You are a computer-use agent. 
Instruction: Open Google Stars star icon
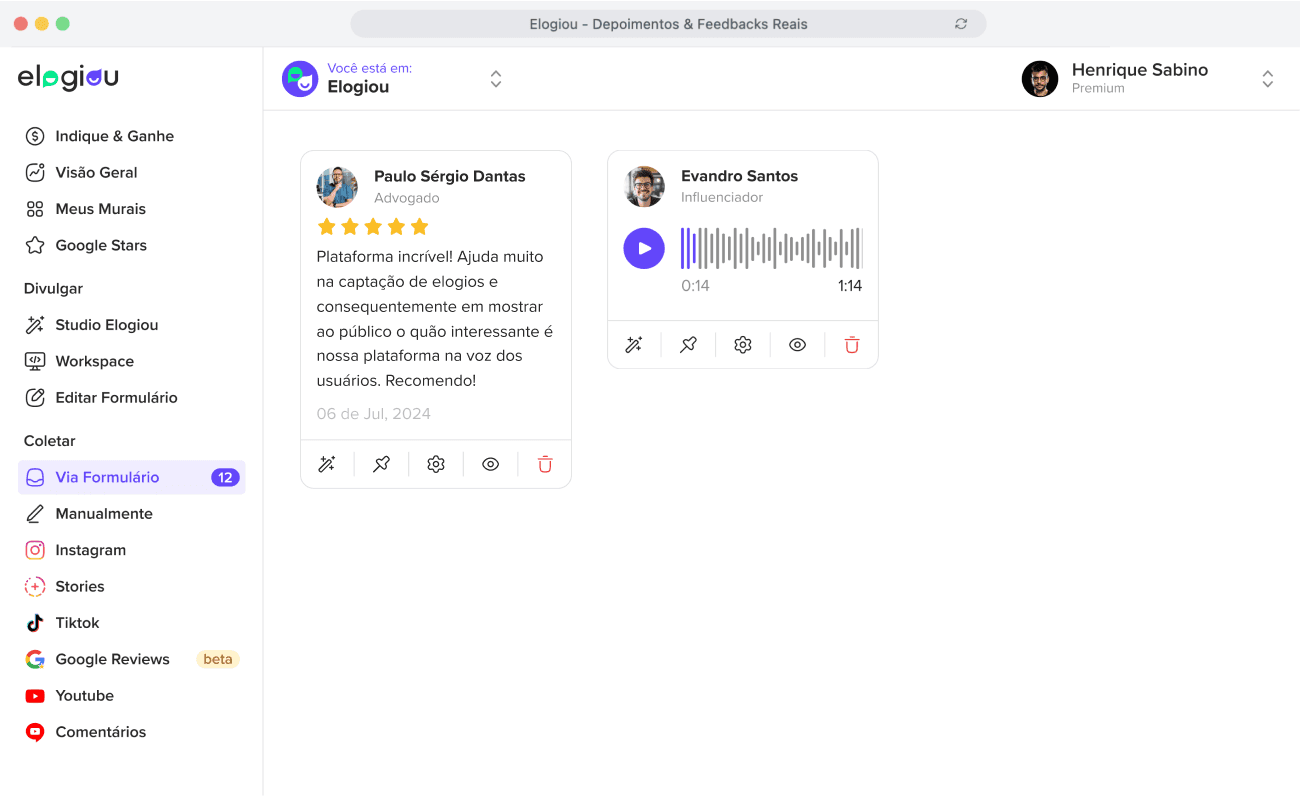35,245
